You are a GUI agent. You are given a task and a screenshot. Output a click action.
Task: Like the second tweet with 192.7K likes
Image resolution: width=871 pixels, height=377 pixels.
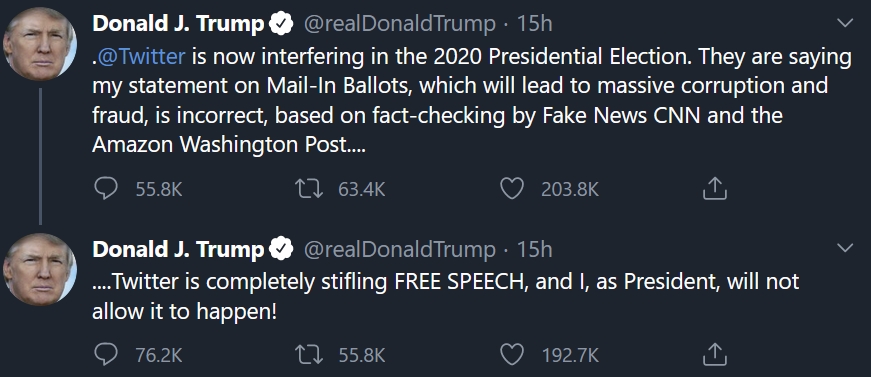point(512,355)
